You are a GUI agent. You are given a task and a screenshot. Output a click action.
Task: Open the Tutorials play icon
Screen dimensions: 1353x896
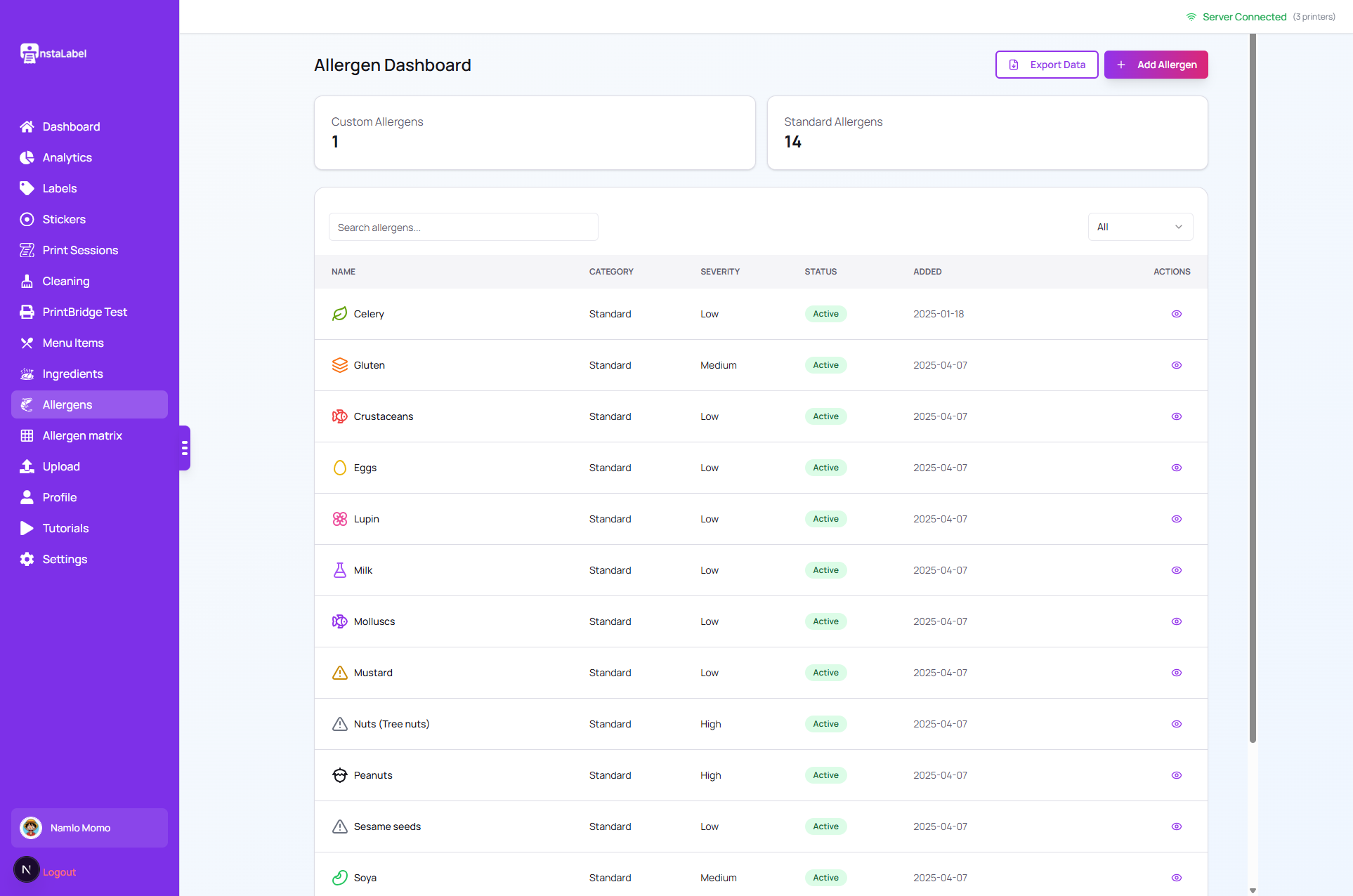[27, 528]
